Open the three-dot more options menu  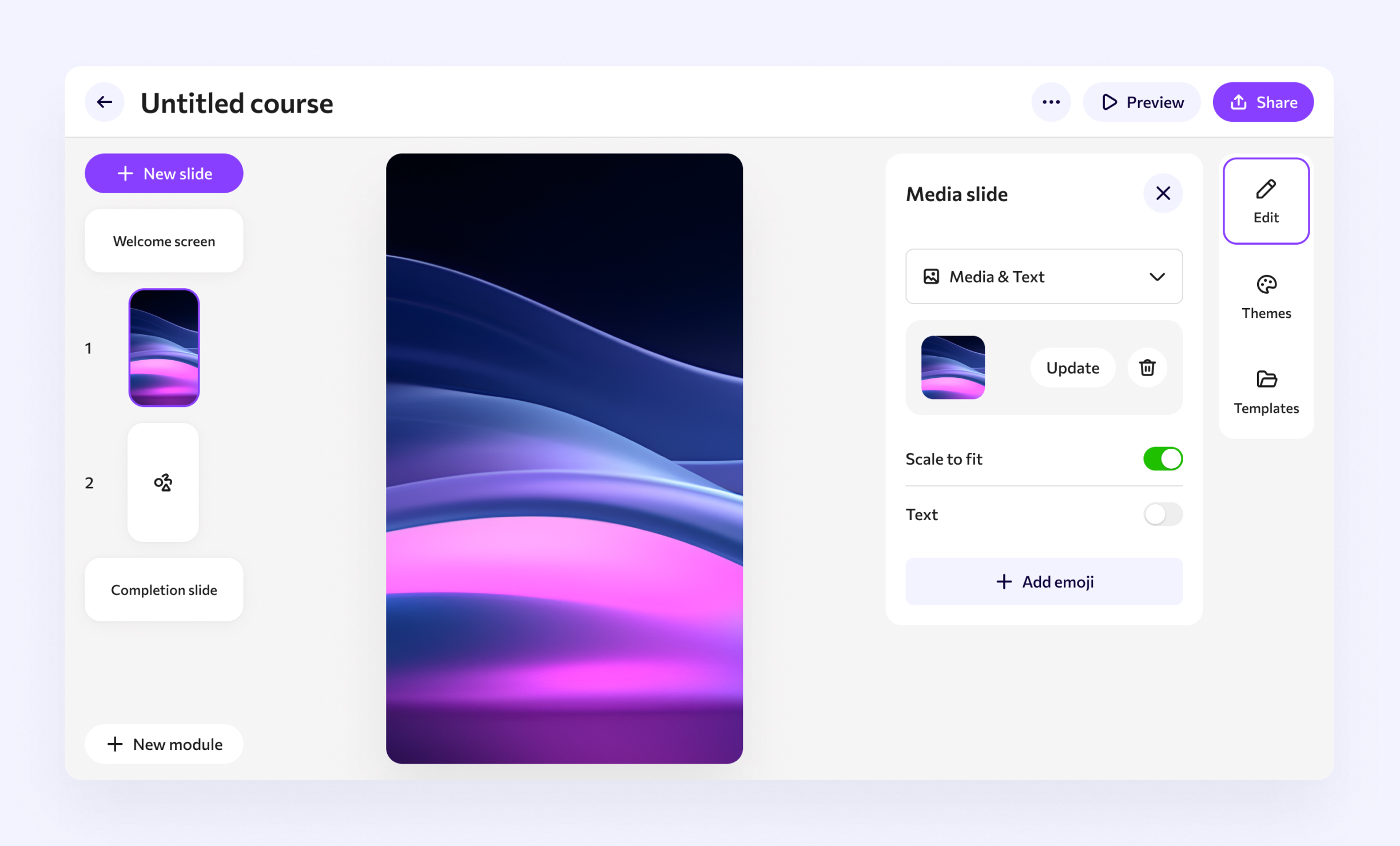[x=1051, y=102]
